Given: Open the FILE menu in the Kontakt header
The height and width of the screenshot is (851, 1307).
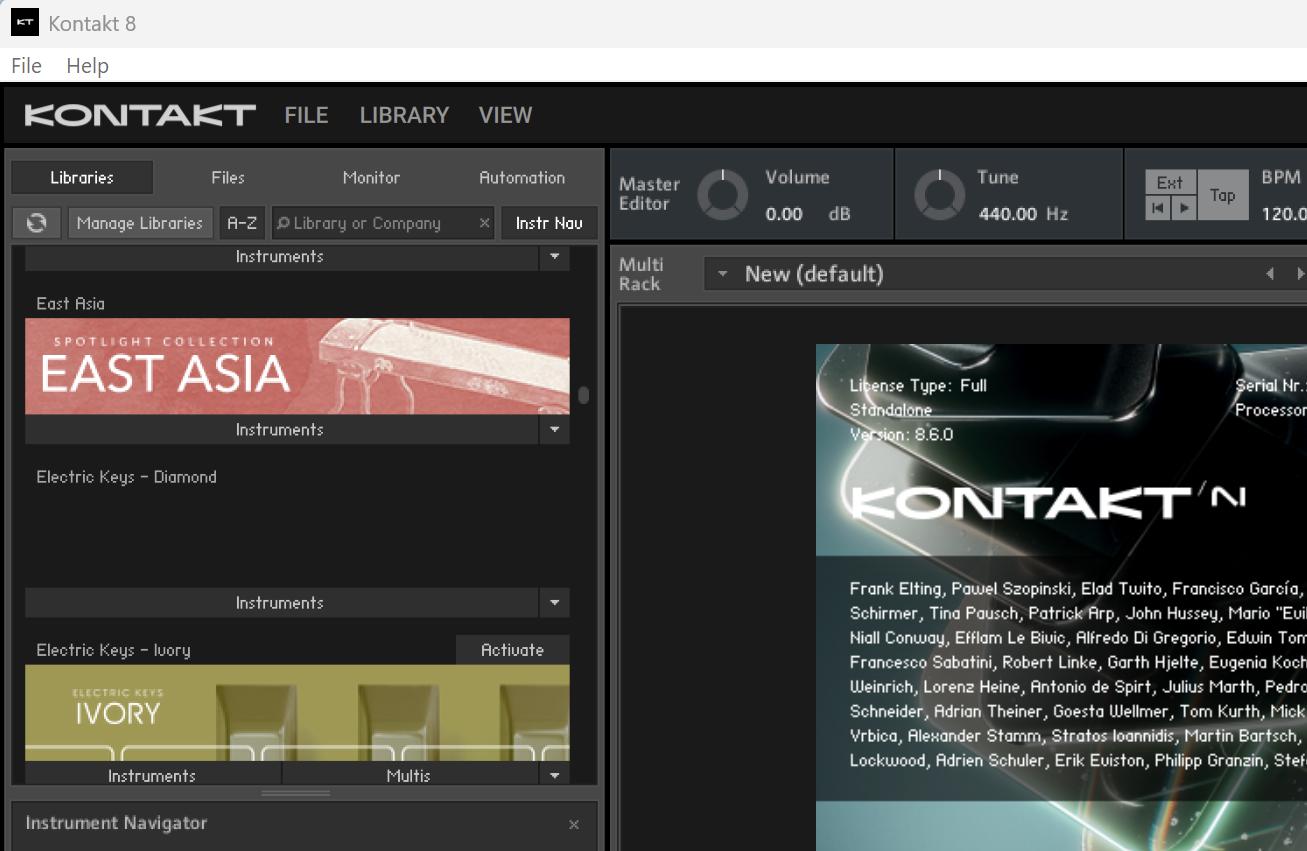Looking at the screenshot, I should coord(306,116).
